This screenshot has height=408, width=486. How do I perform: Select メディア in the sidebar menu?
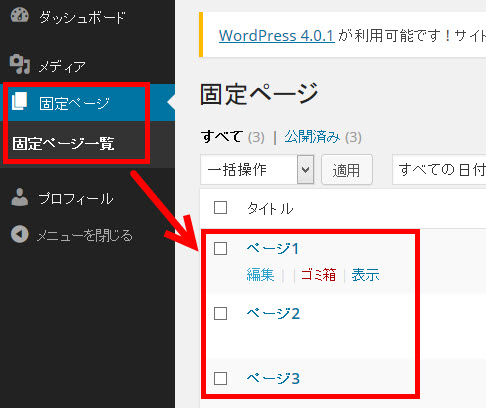[x=62, y=67]
